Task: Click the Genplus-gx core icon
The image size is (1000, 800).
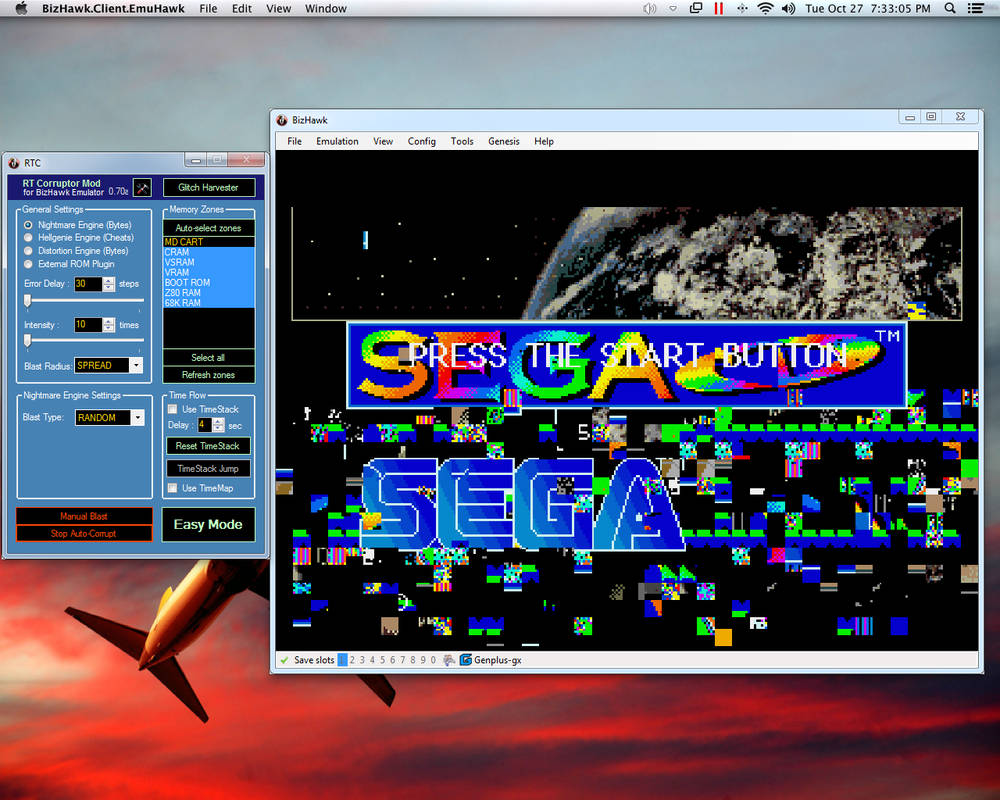Action: [x=466, y=660]
